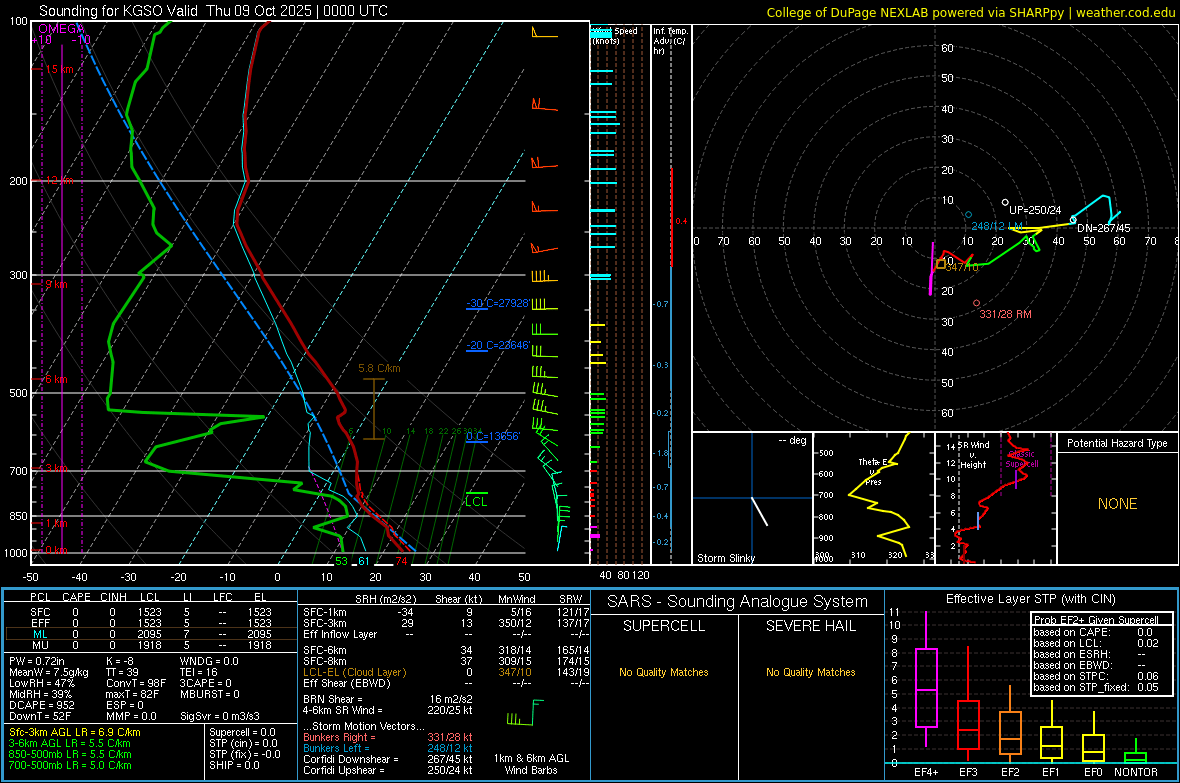Click the -20 C=23646' level label

(x=498, y=346)
